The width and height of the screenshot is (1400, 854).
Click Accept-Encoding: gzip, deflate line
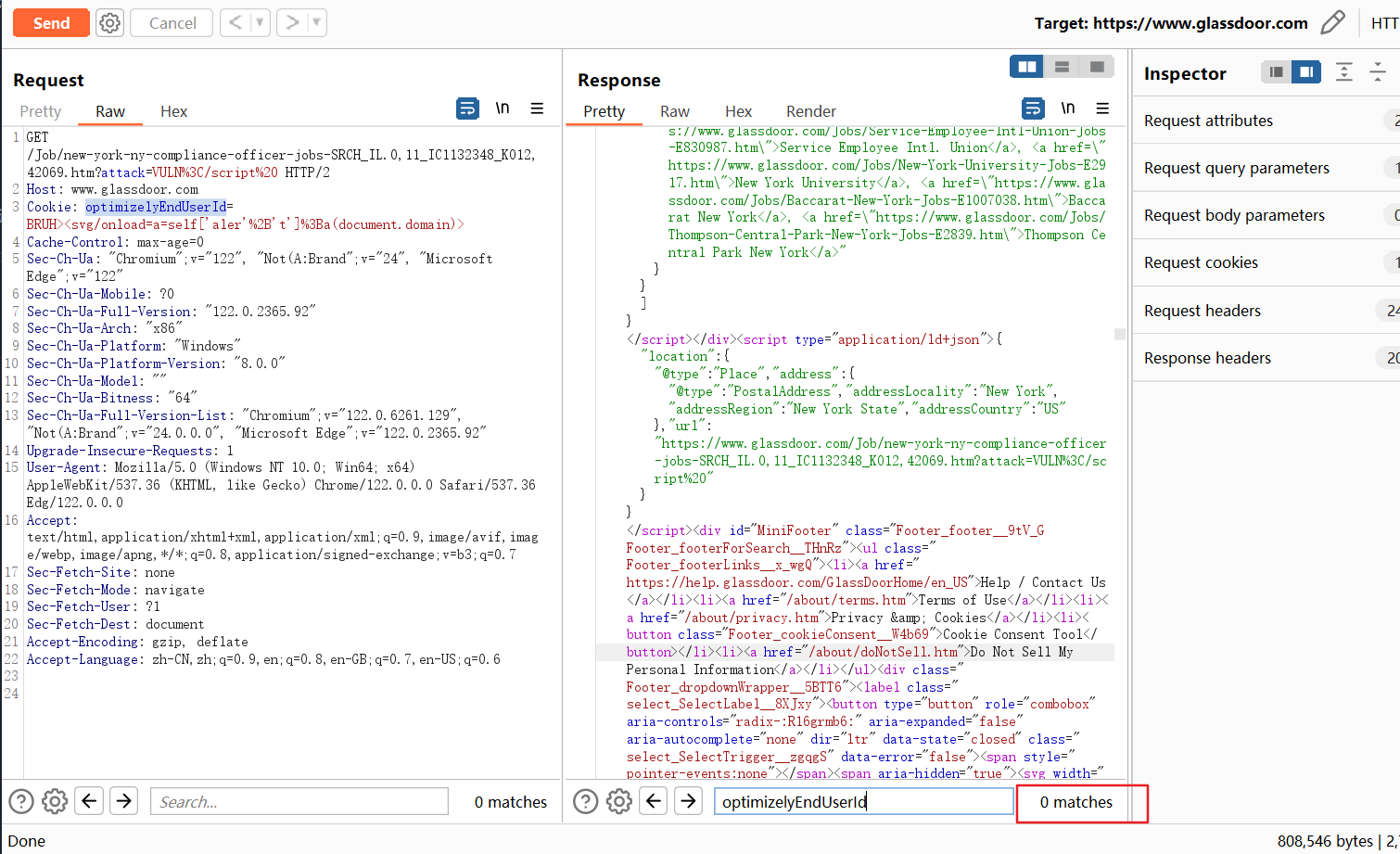tap(137, 642)
